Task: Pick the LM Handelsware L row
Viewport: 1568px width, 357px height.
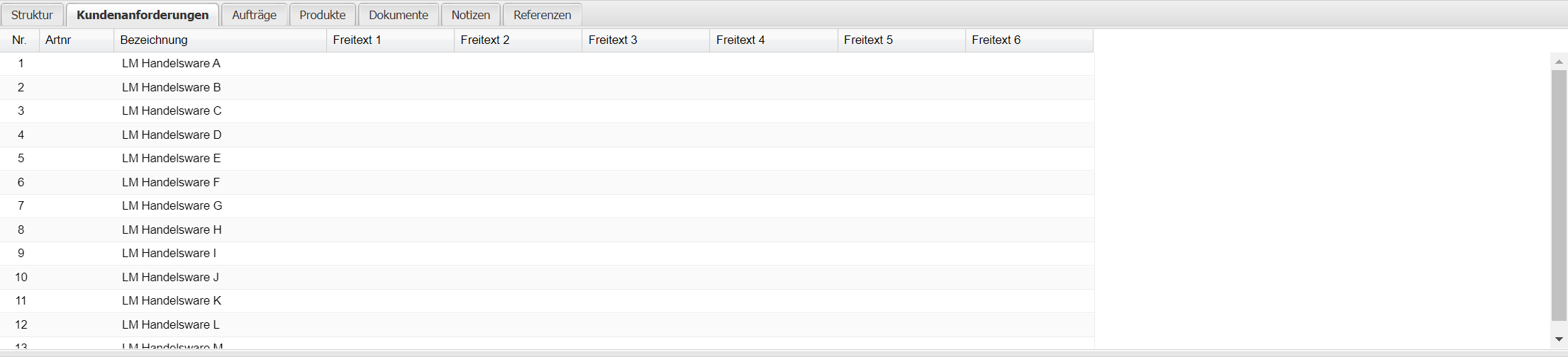Action: pos(170,324)
